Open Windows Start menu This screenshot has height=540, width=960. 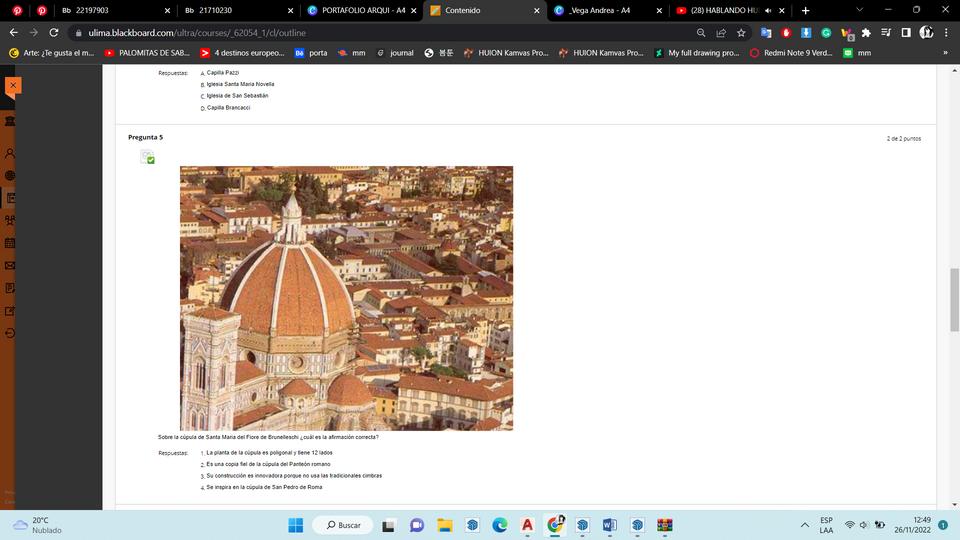tap(296, 525)
